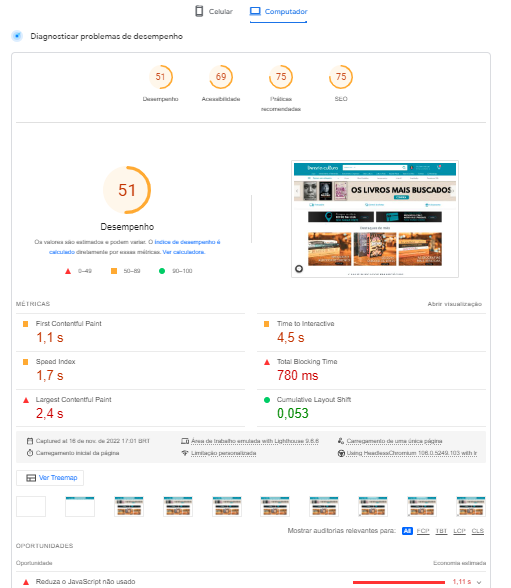Viewport: 511px width, 588px height.
Task: Click the stopwatch icon by Carregamento inicial
Action: click(x=30, y=453)
